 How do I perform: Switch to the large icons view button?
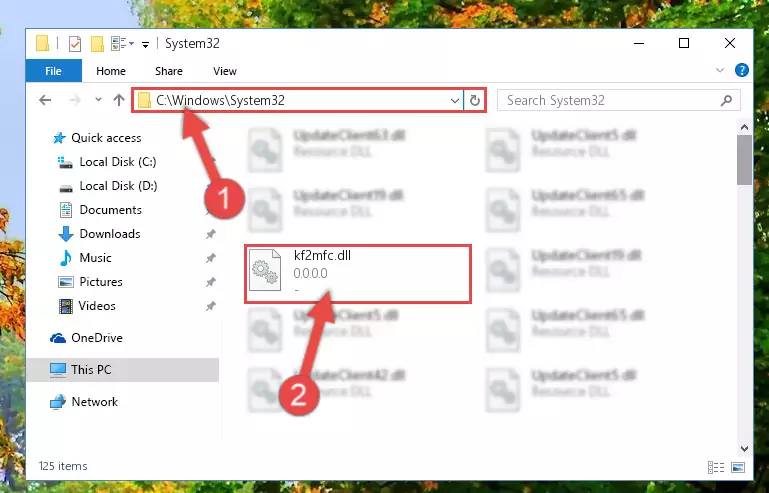click(738, 467)
